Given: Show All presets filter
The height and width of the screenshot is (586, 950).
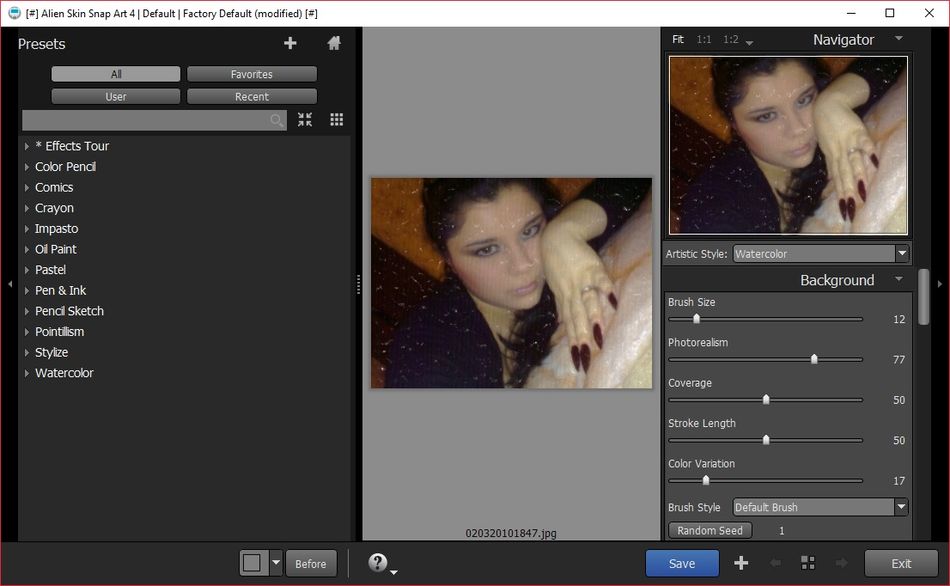Looking at the screenshot, I should (116, 74).
